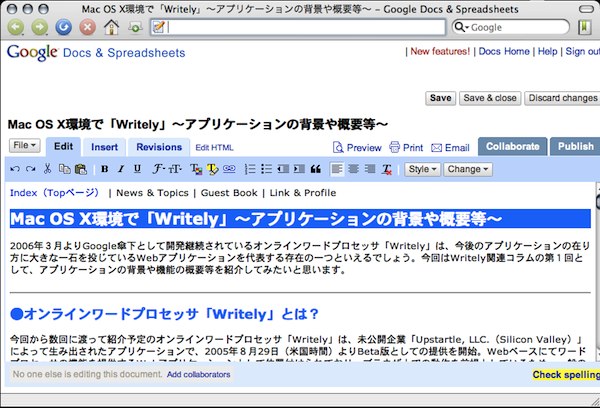Click the bookmarks icon at toolbar right
This screenshot has width=600, height=408.
[584, 27]
